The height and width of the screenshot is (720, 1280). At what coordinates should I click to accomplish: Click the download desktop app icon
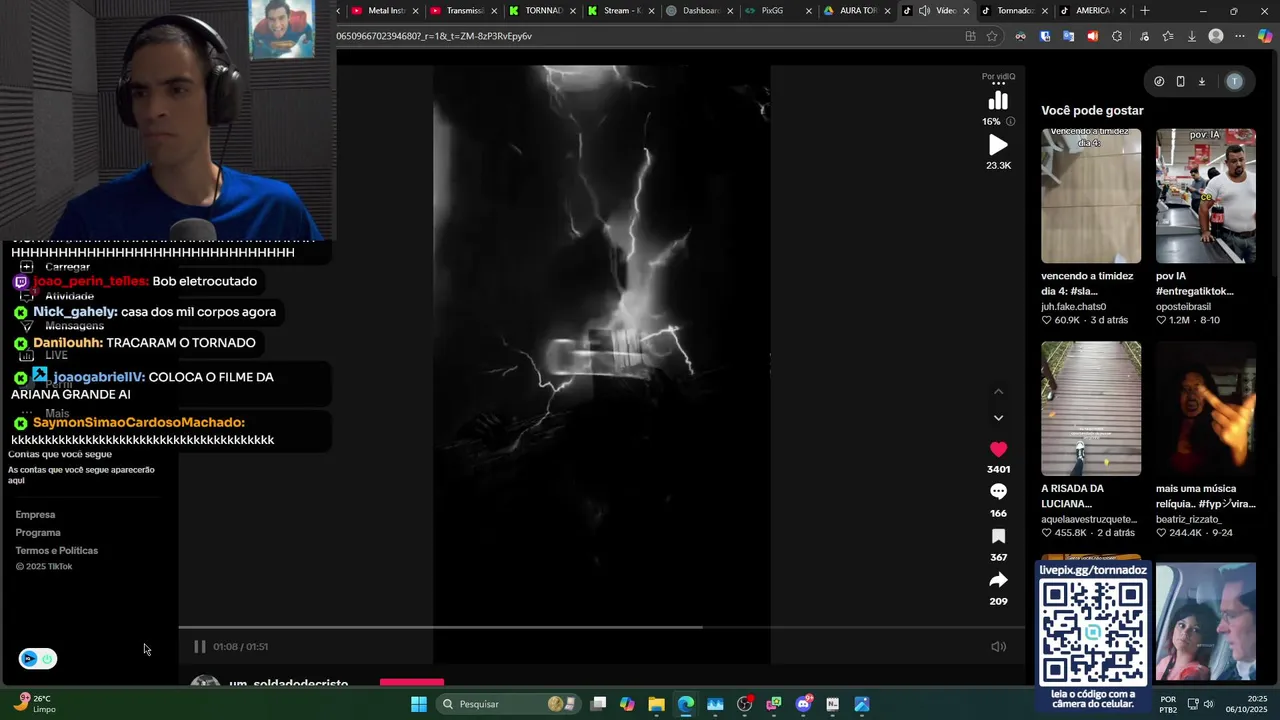coord(1202,82)
